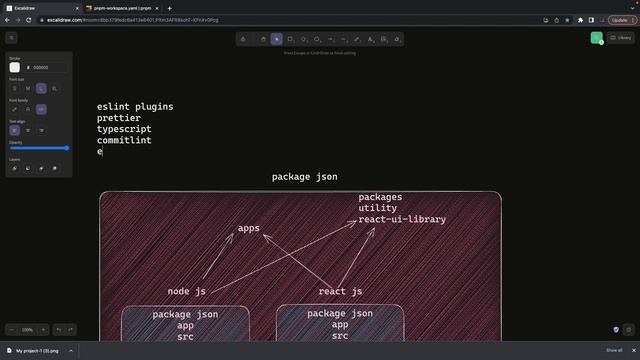Select the eraser tool
640x360 pixels.
pos(397,39)
